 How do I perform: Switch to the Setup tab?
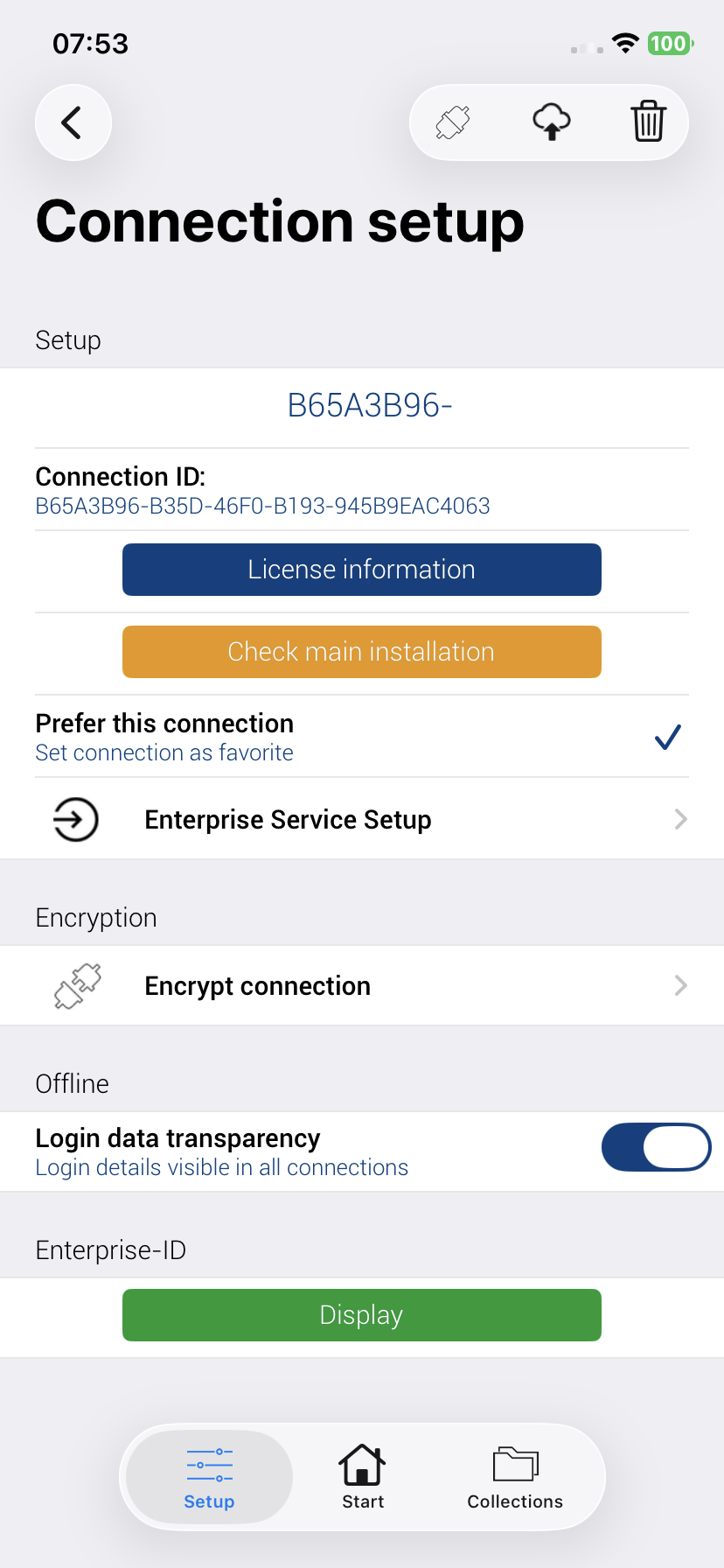[209, 1477]
